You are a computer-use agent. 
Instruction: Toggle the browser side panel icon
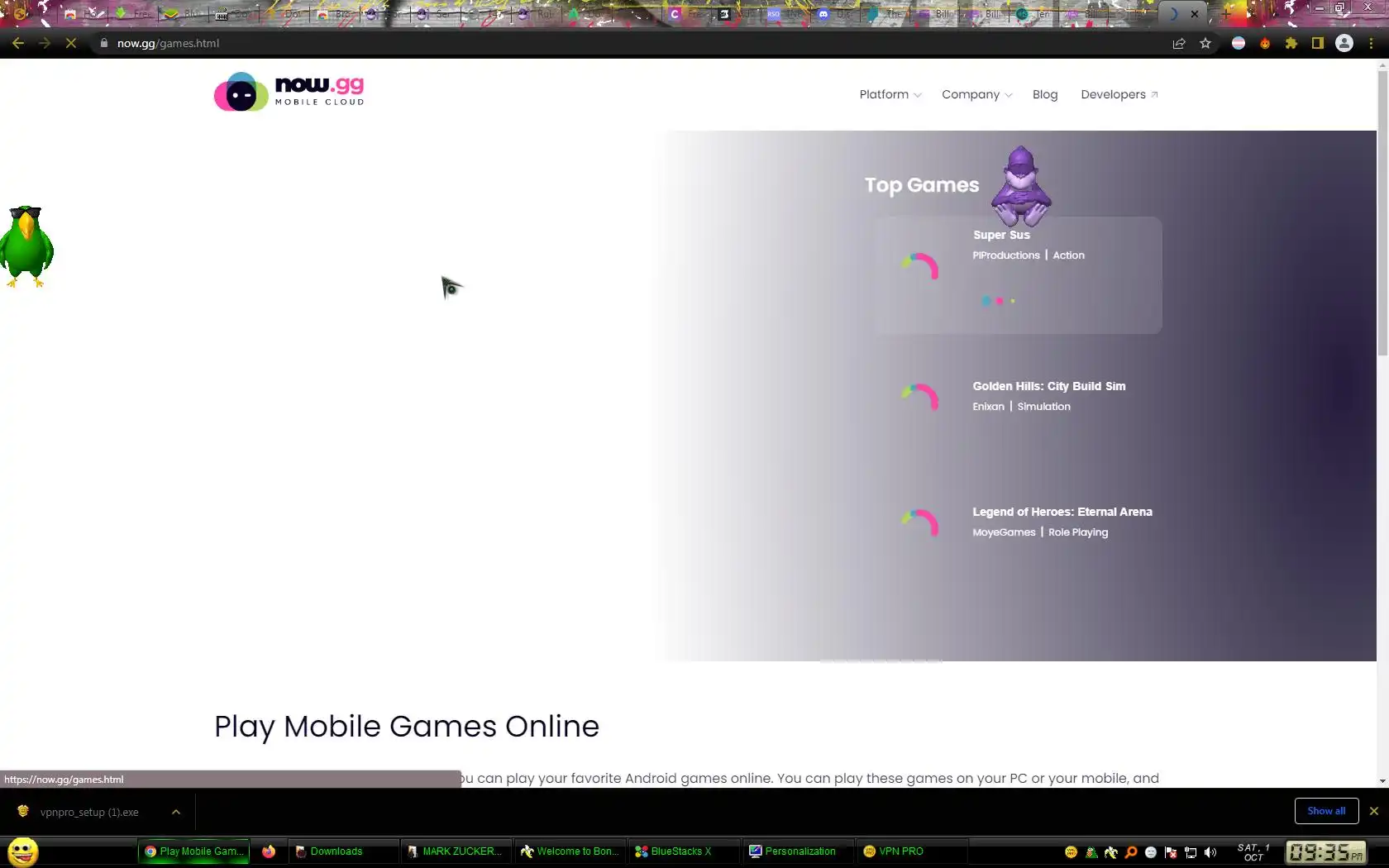pos(1318,43)
